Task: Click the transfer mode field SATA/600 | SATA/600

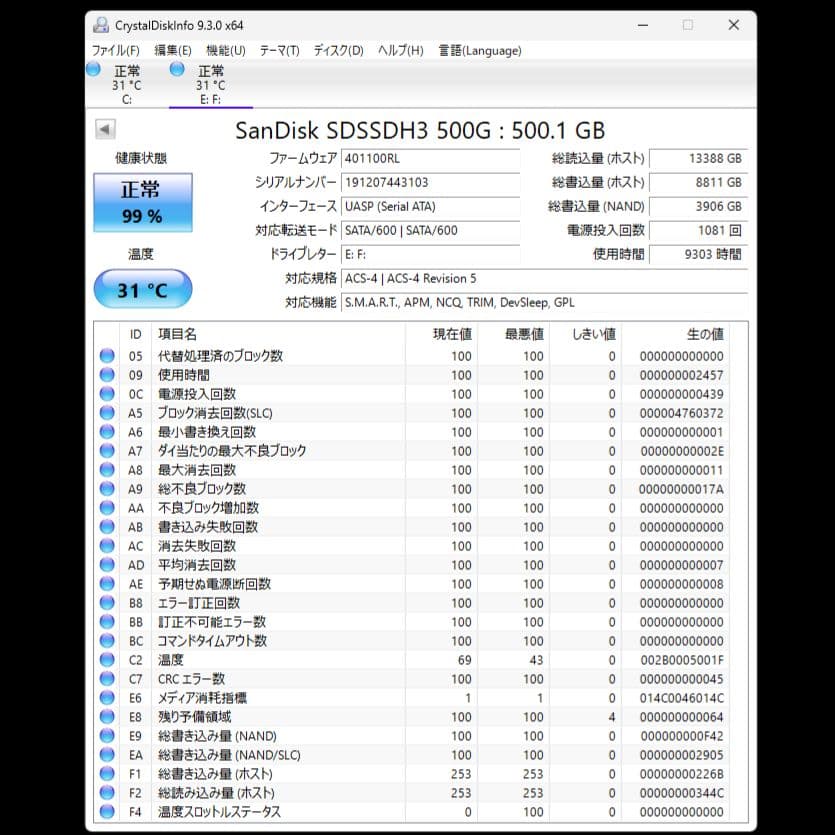Action: (x=430, y=231)
